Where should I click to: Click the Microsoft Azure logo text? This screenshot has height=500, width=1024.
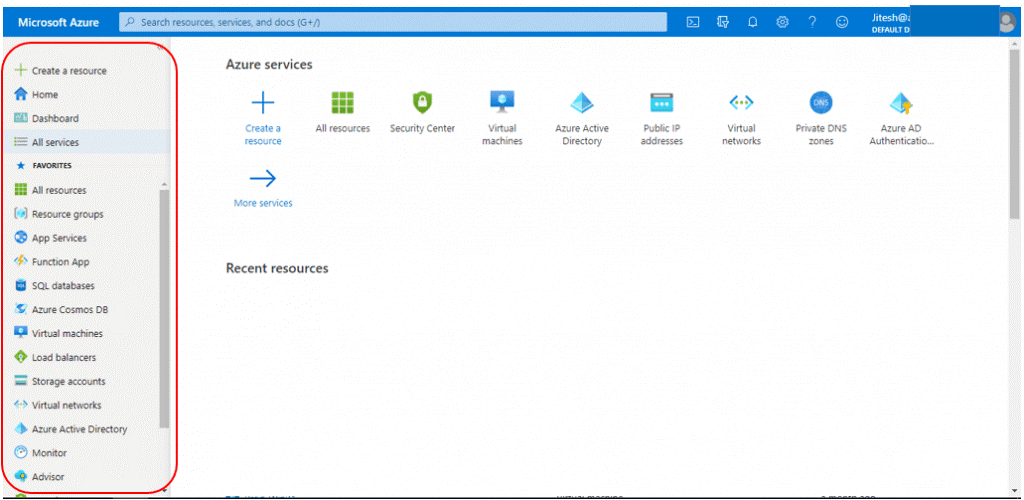click(x=59, y=22)
